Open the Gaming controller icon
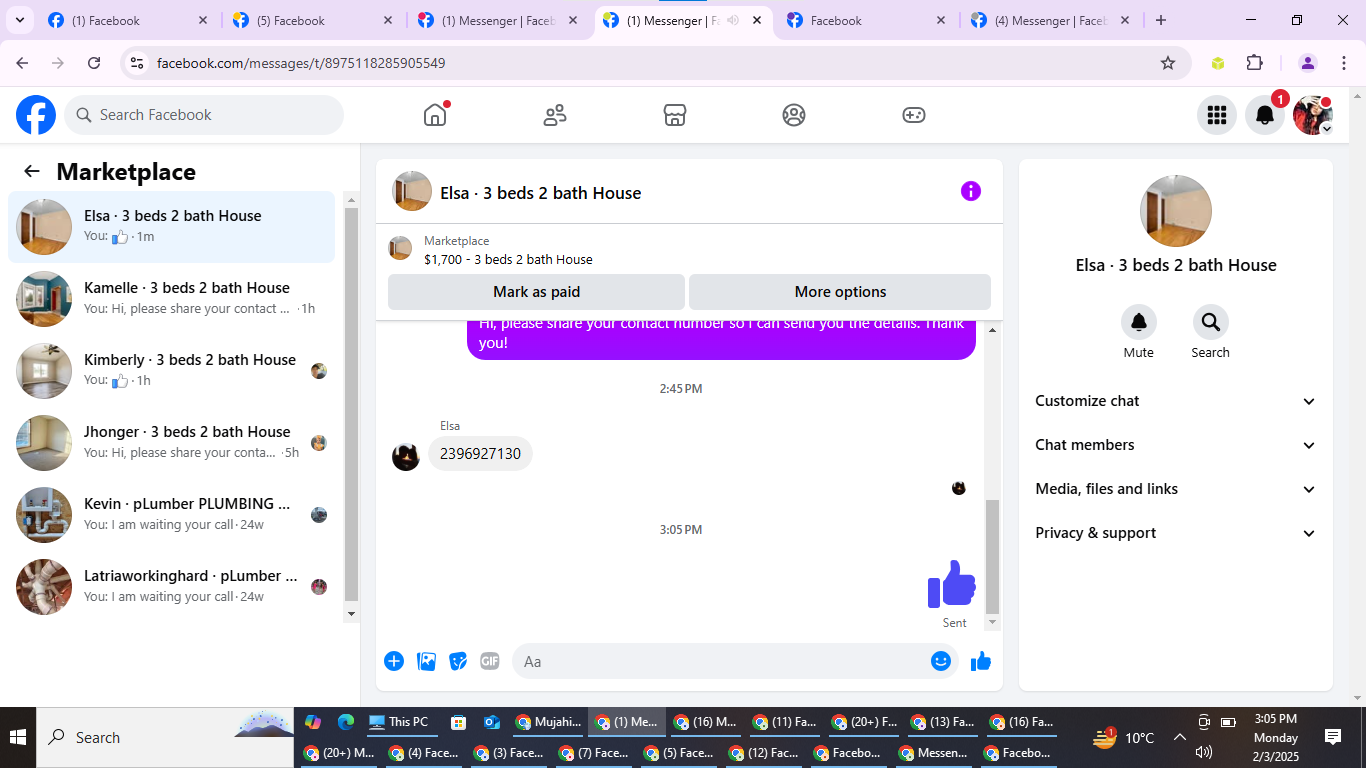Screen dimensions: 1366x768 [x=914, y=115]
